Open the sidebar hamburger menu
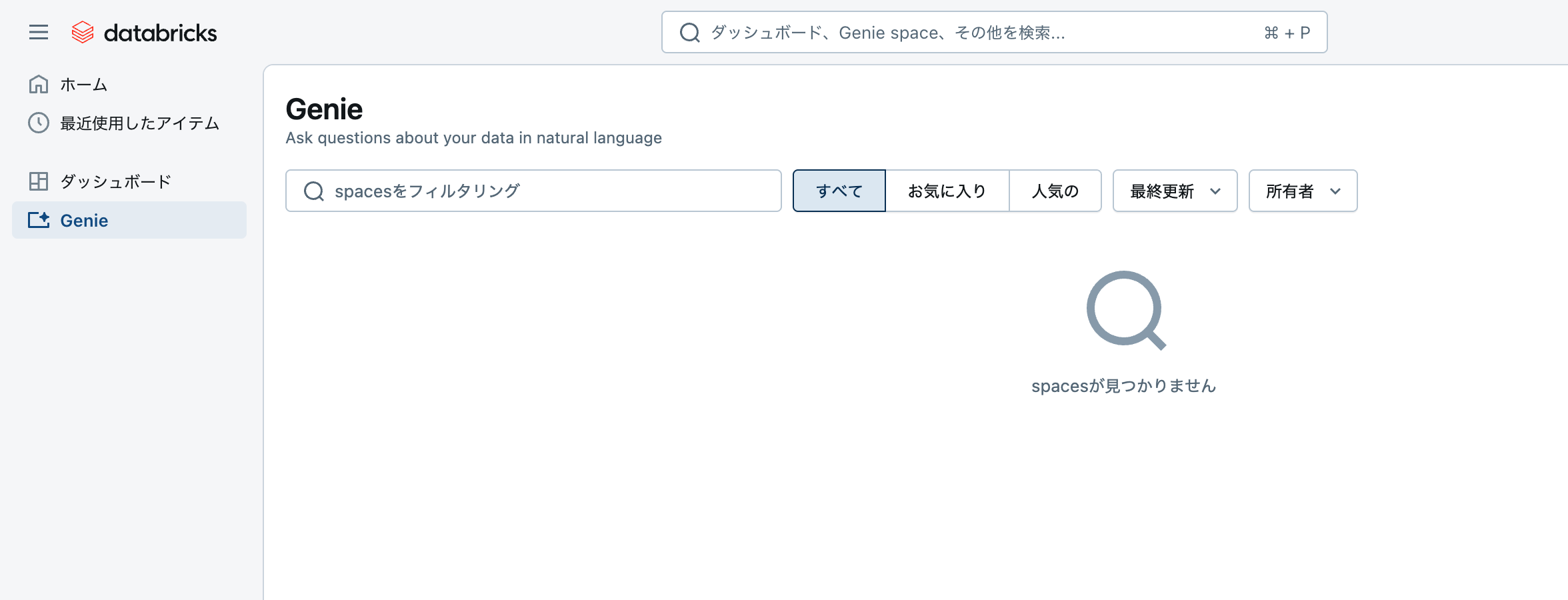 click(38, 32)
